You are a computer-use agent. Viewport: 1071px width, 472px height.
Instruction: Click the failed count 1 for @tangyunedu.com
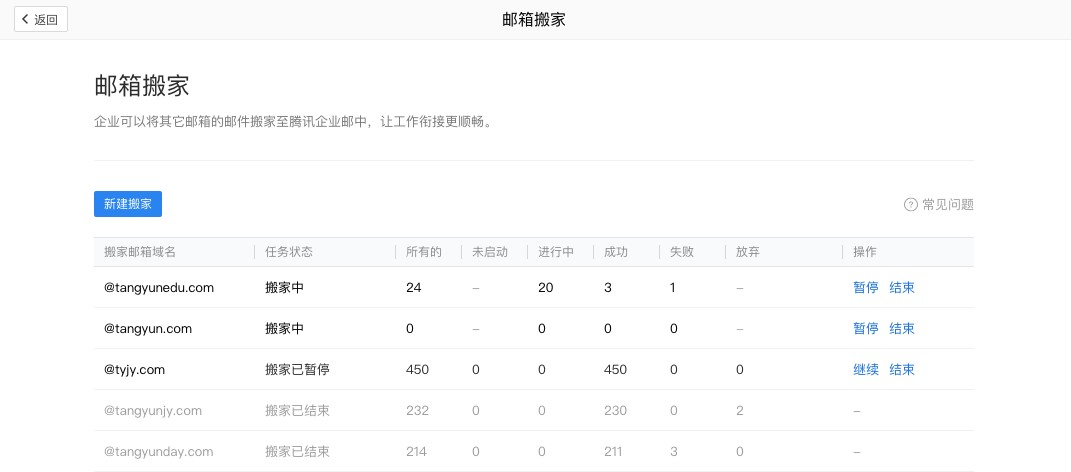click(673, 287)
